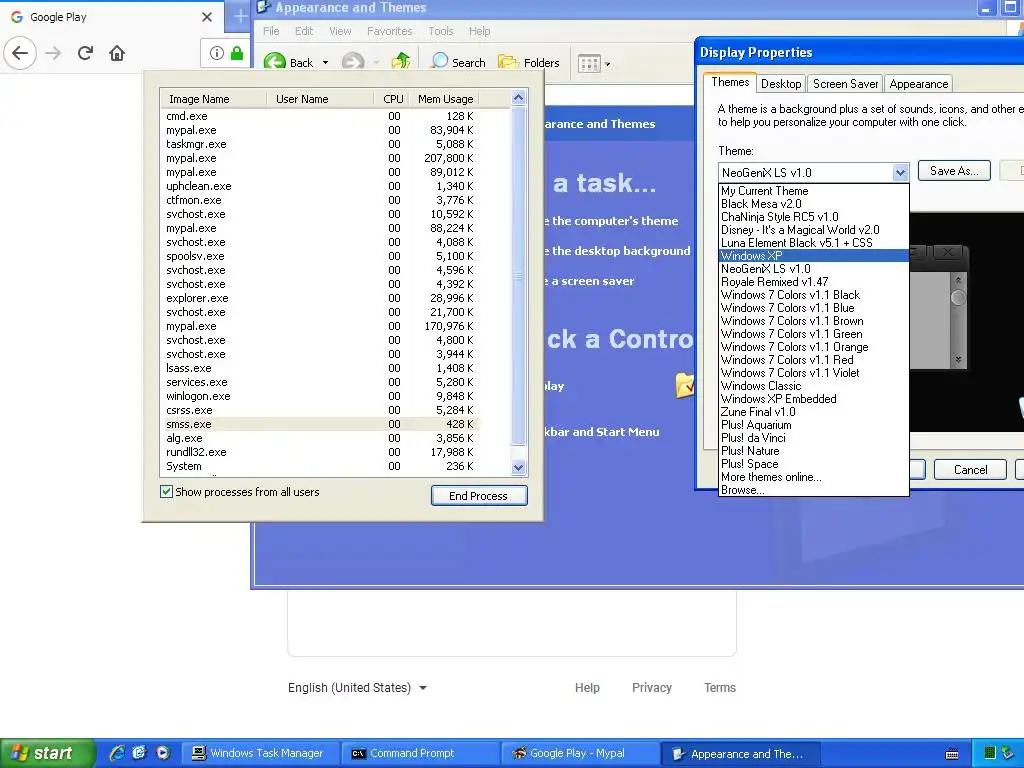View site info icon in address bar
The height and width of the screenshot is (768, 1024).
tap(217, 53)
